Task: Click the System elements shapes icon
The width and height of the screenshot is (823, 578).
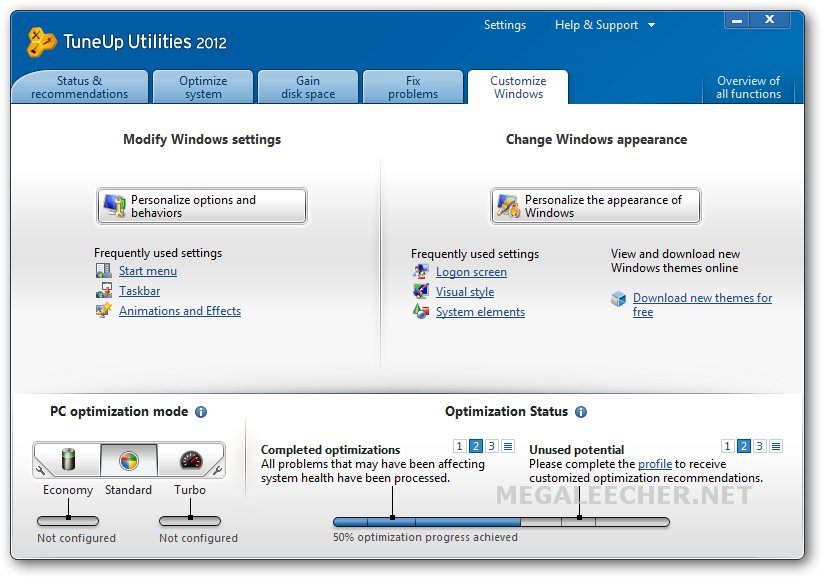Action: pyautogui.click(x=420, y=311)
